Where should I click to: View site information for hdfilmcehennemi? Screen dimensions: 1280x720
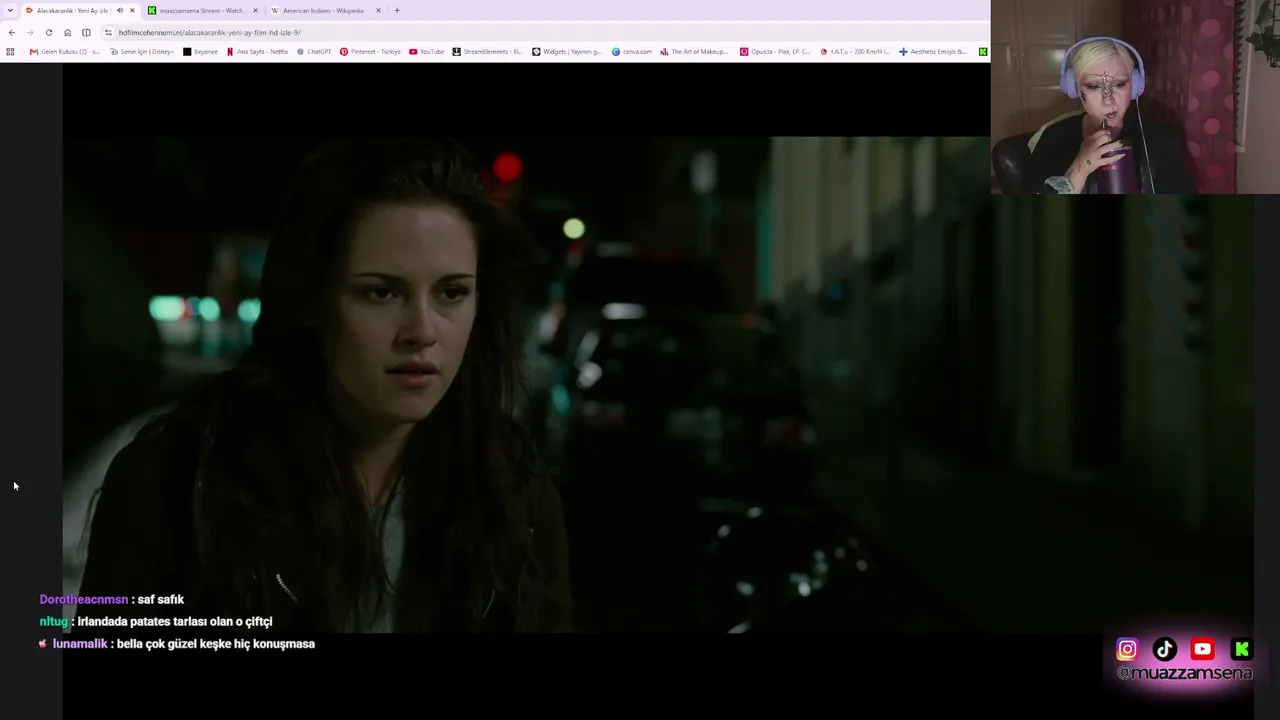point(108,32)
